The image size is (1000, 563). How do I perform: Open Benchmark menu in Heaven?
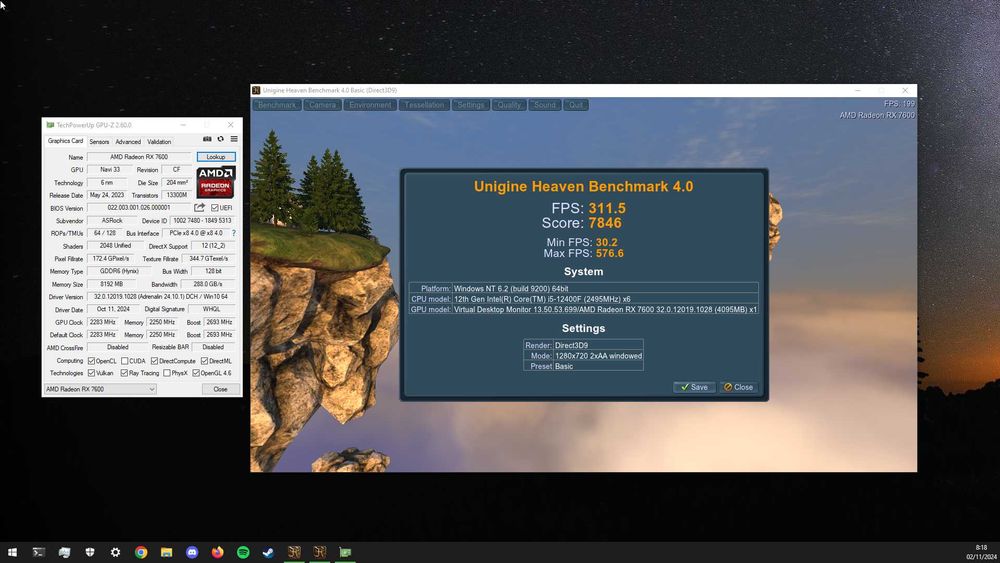[x=277, y=105]
